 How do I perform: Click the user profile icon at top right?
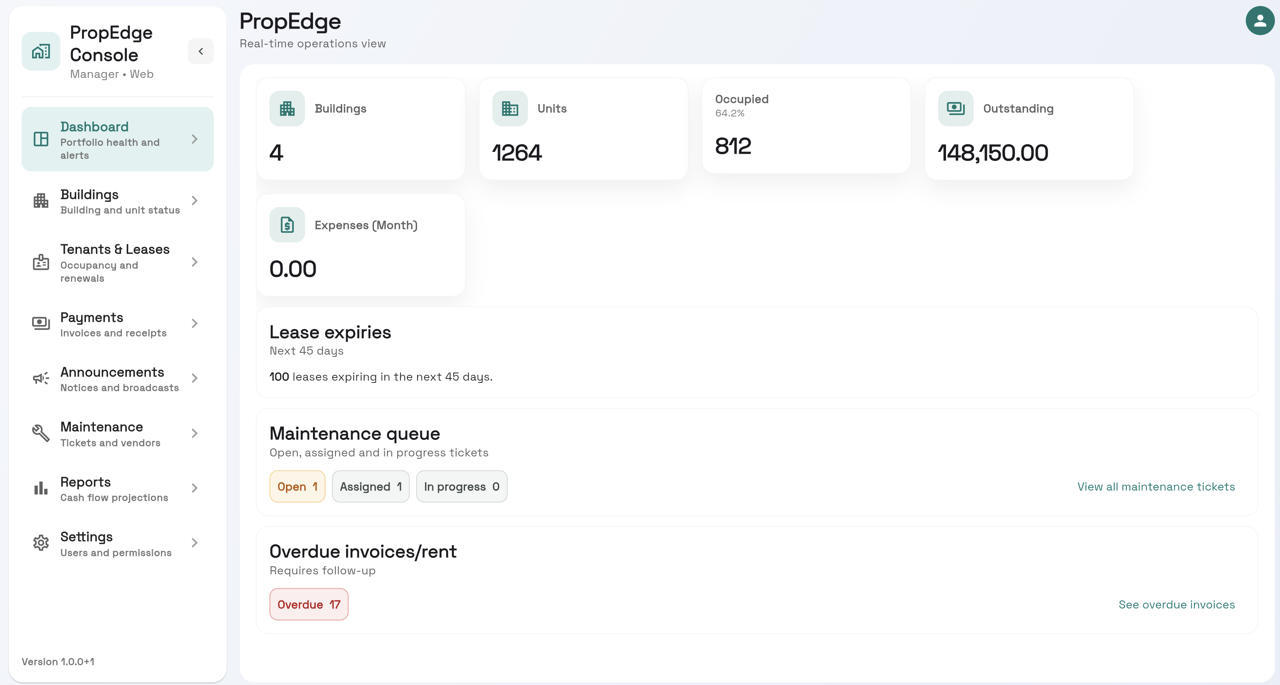click(x=1259, y=20)
